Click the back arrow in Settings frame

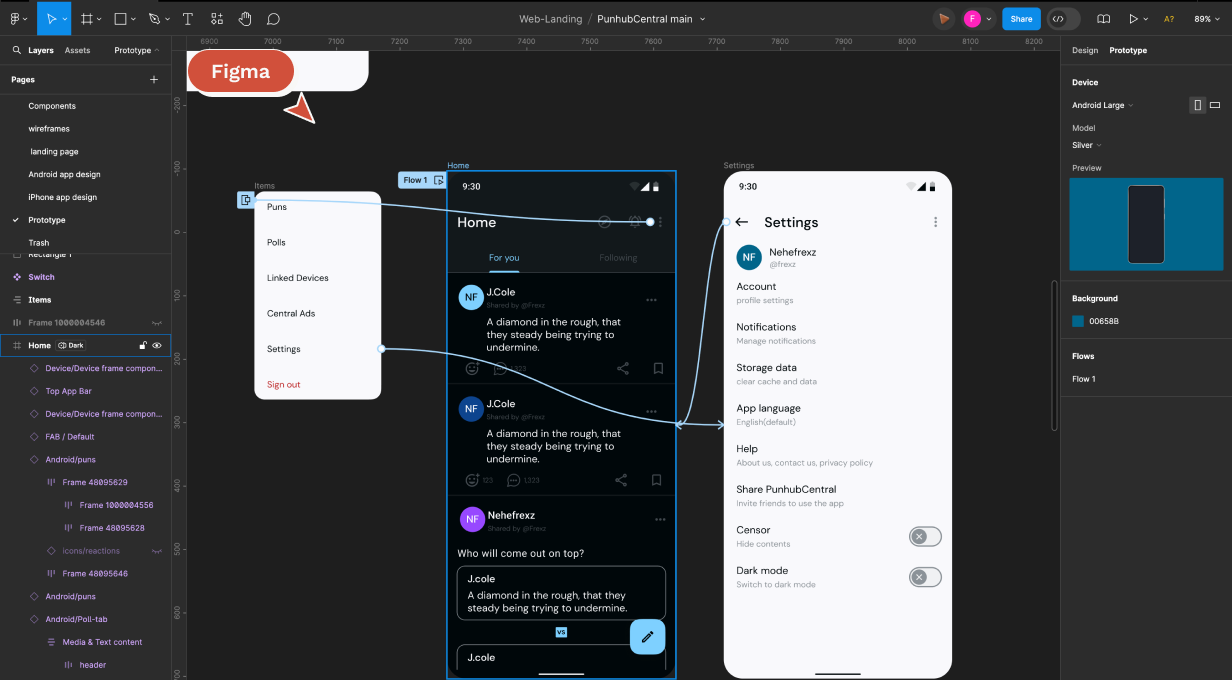tap(741, 222)
